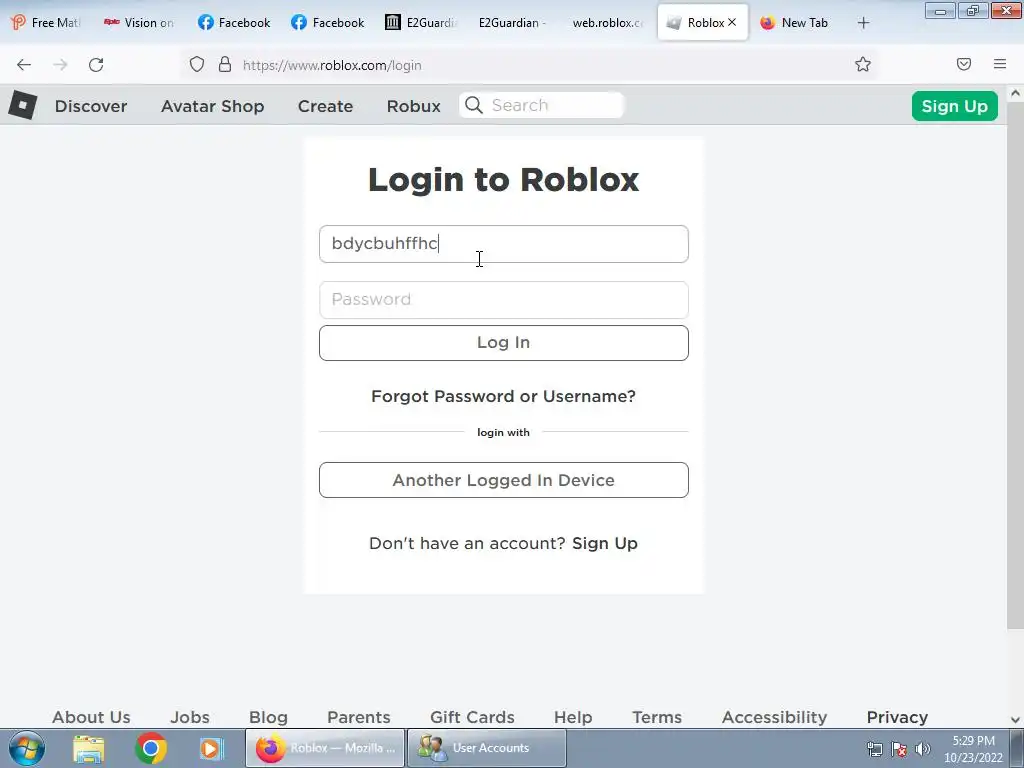Viewport: 1024px width, 768px height.
Task: Open the Jobs footer link
Action: [190, 717]
